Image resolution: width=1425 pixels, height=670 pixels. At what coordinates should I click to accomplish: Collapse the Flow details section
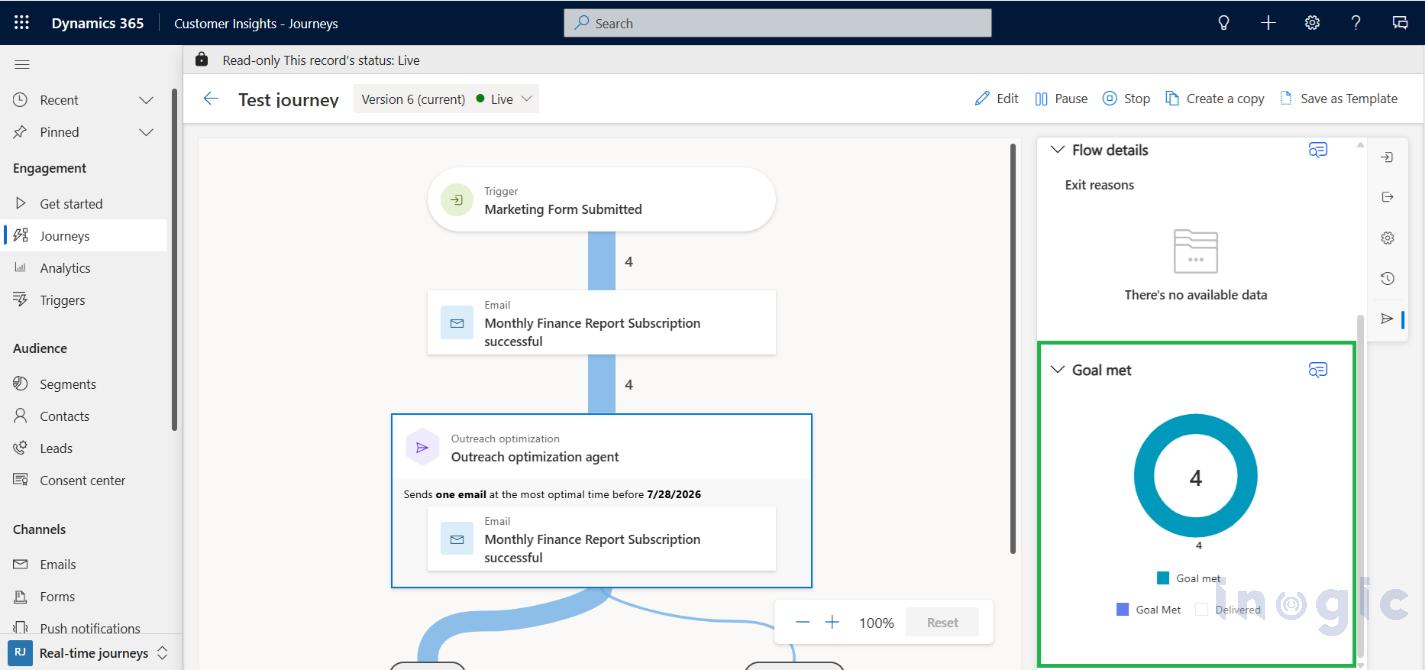[1058, 150]
